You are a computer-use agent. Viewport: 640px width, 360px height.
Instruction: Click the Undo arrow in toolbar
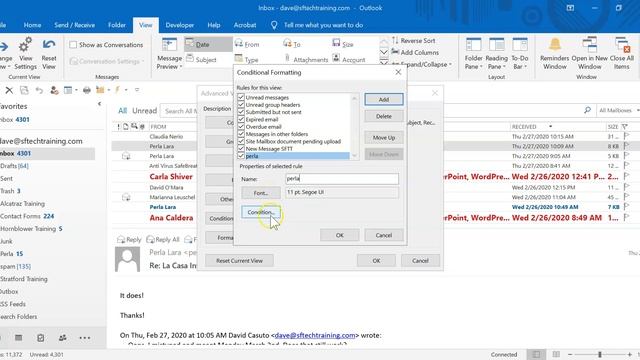(x=39, y=90)
